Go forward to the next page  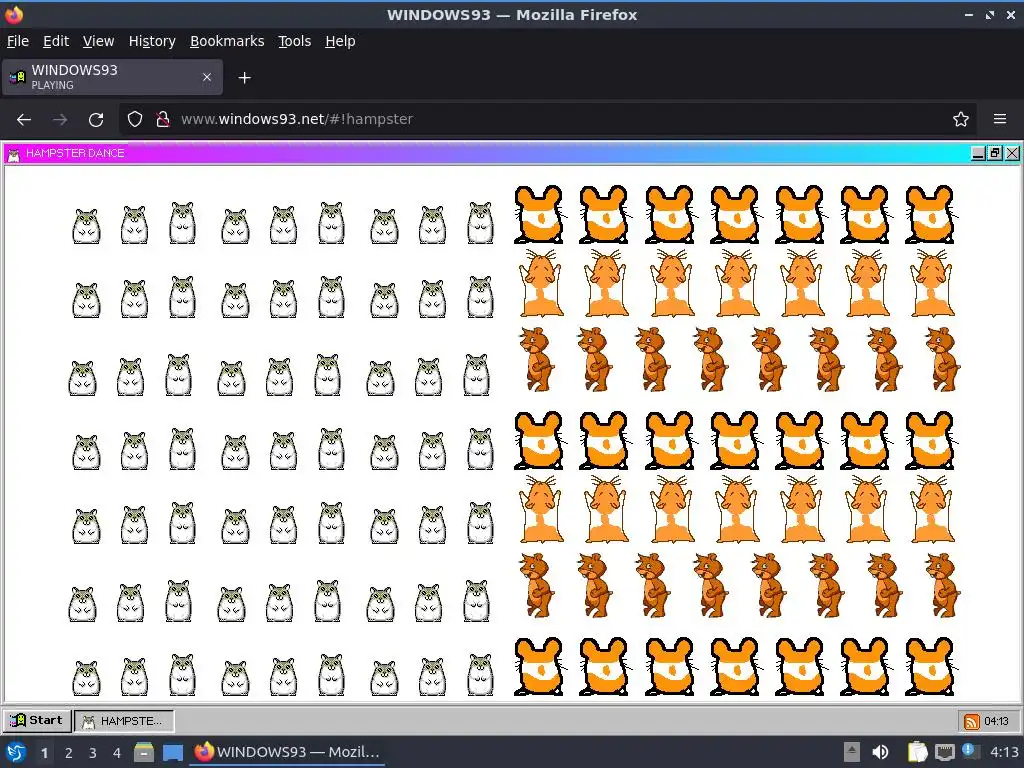click(60, 120)
